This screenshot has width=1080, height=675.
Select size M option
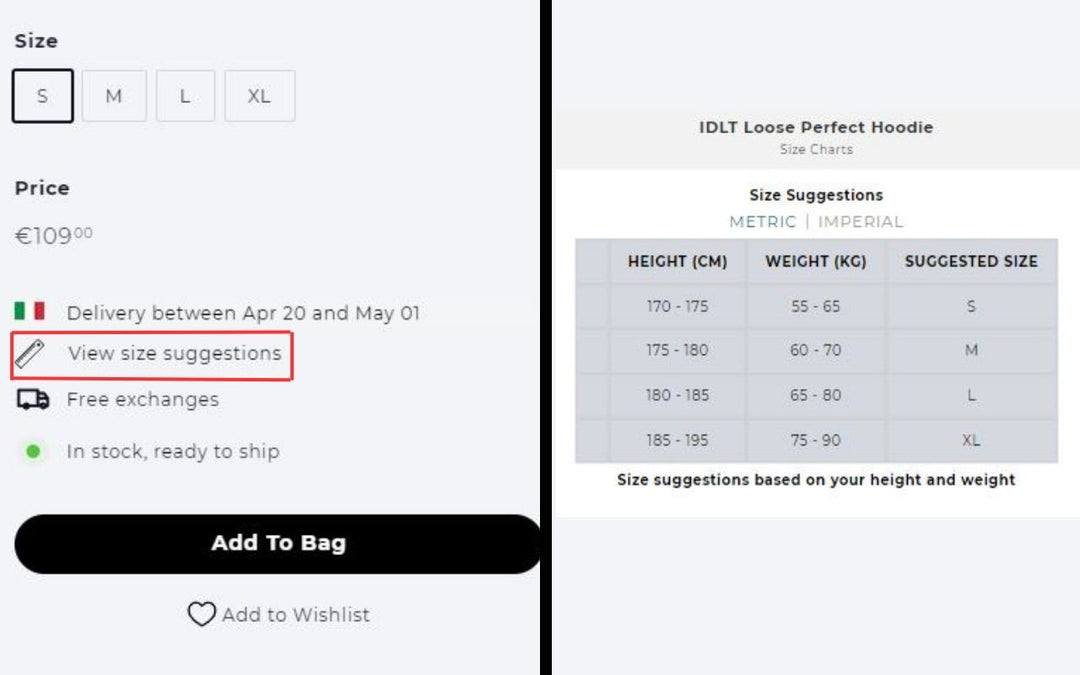[x=114, y=96]
